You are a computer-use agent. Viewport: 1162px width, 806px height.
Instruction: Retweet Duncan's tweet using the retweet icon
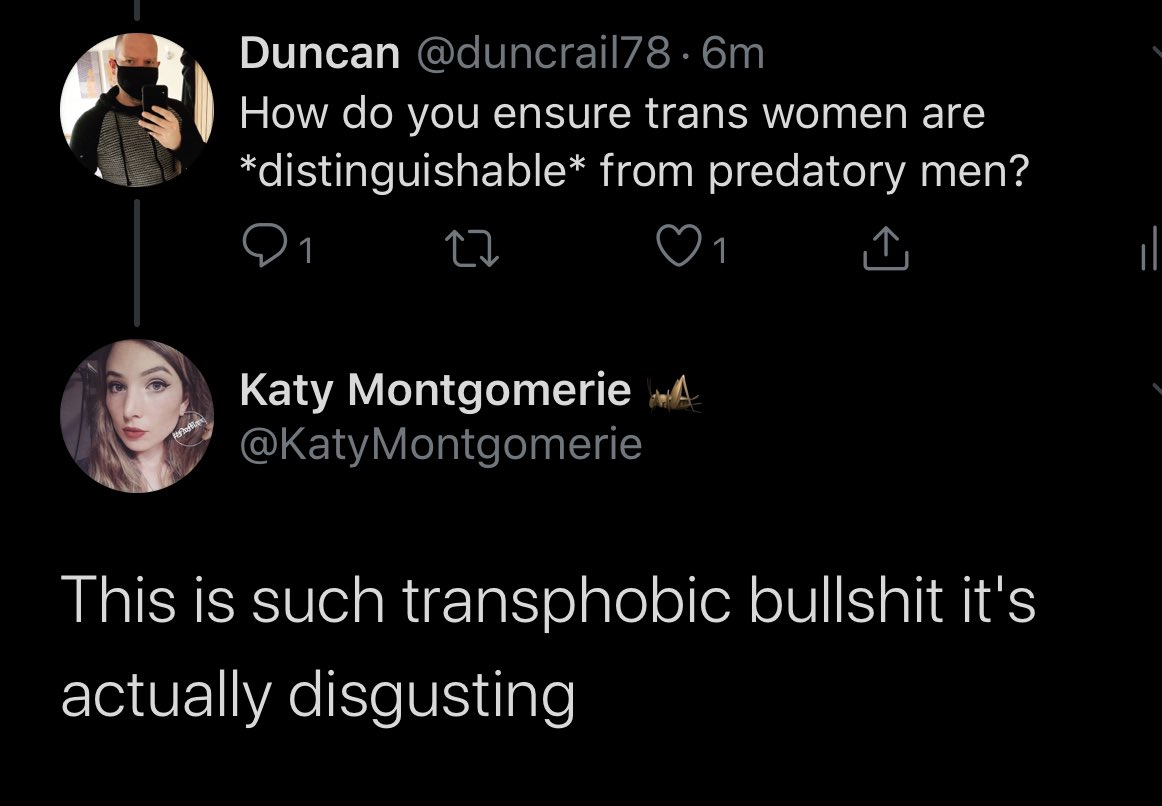(471, 248)
